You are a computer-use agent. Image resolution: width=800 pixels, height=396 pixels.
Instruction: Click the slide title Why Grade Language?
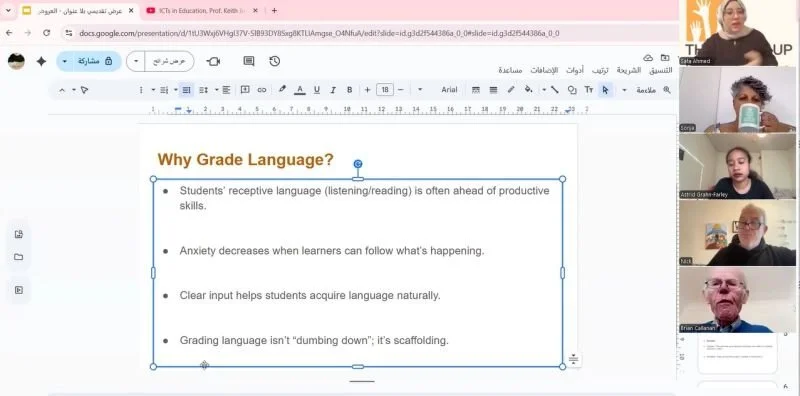(x=245, y=159)
